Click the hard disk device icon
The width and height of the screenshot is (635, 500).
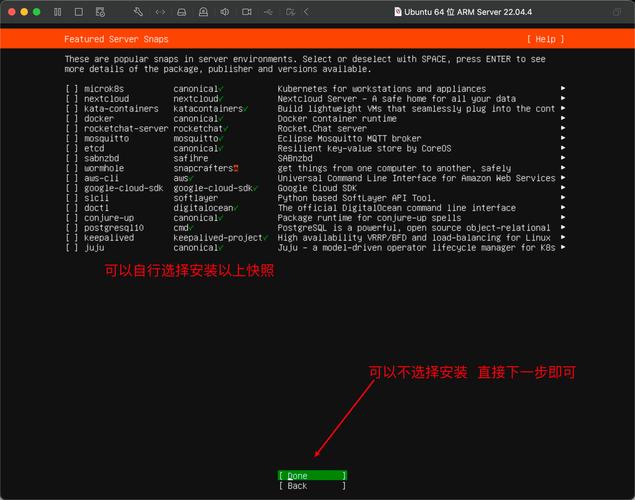(182, 12)
